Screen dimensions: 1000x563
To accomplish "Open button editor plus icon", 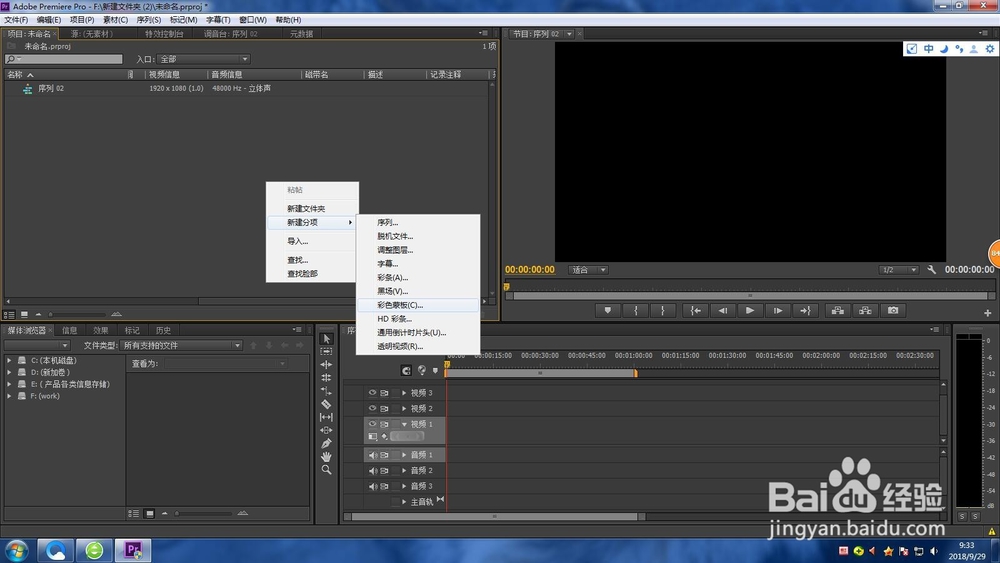I will click(x=987, y=313).
